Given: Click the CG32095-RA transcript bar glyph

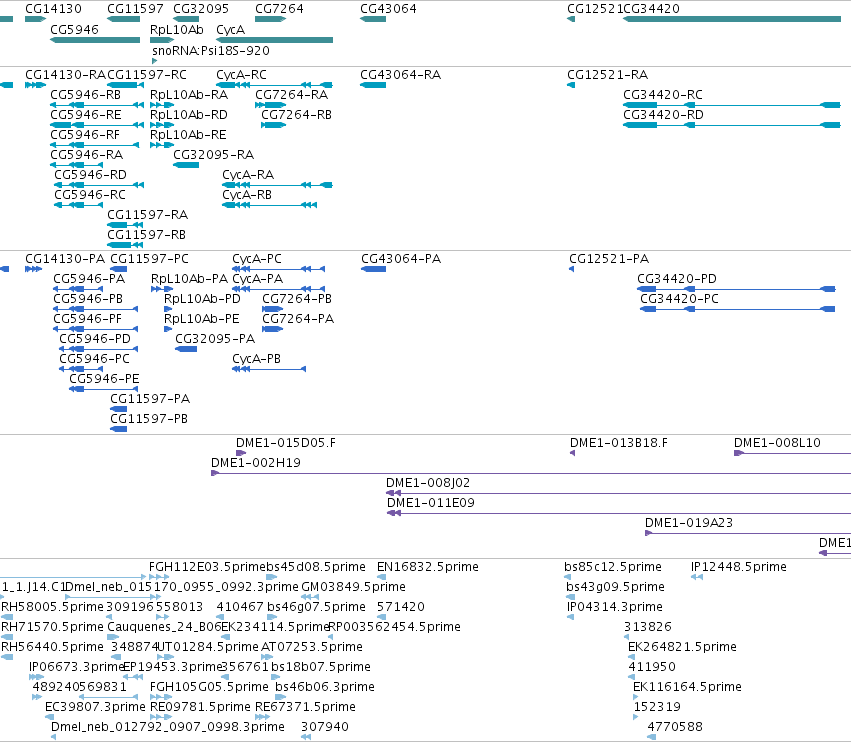Looking at the screenshot, I should [x=186, y=165].
